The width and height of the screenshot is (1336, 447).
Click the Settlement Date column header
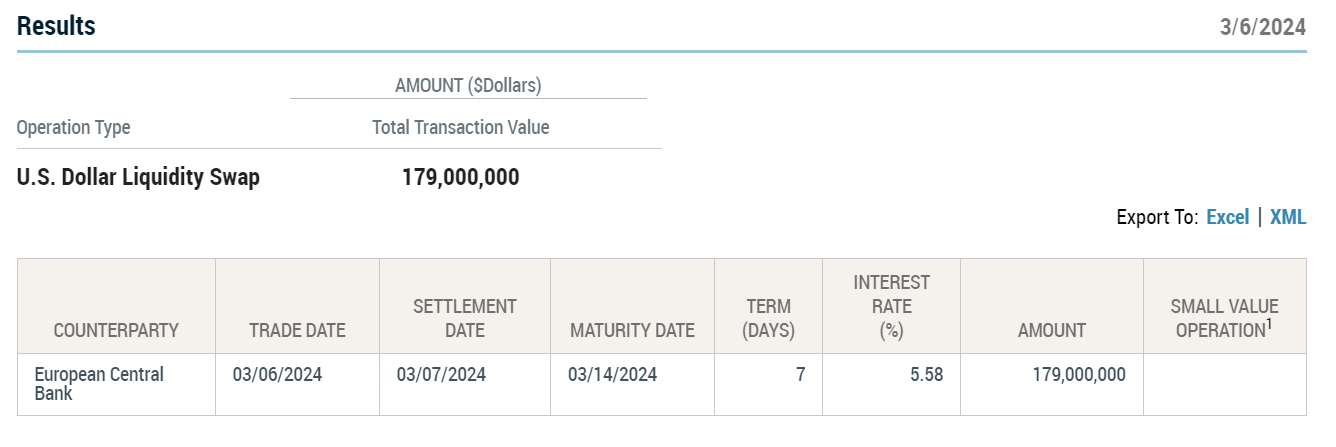tap(464, 318)
